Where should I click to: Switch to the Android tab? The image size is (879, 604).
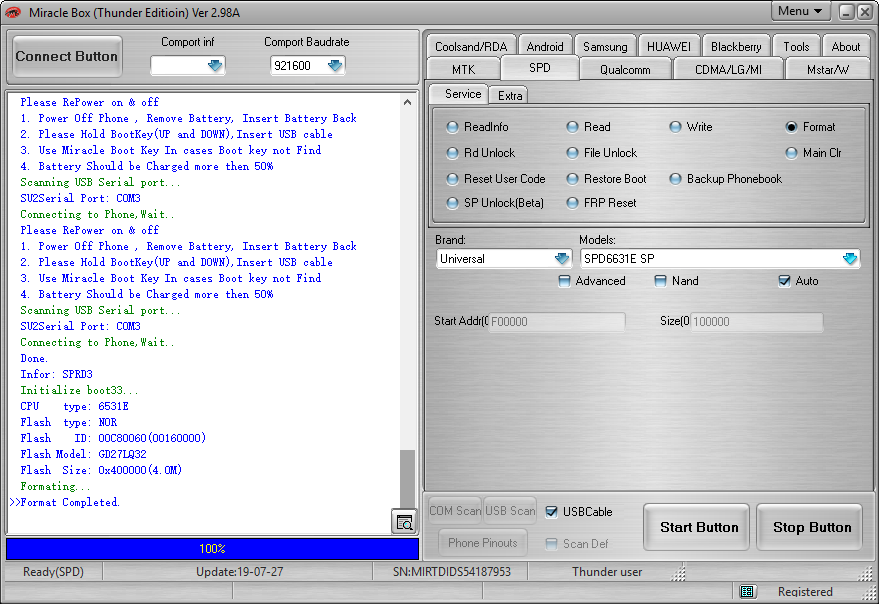click(x=545, y=47)
